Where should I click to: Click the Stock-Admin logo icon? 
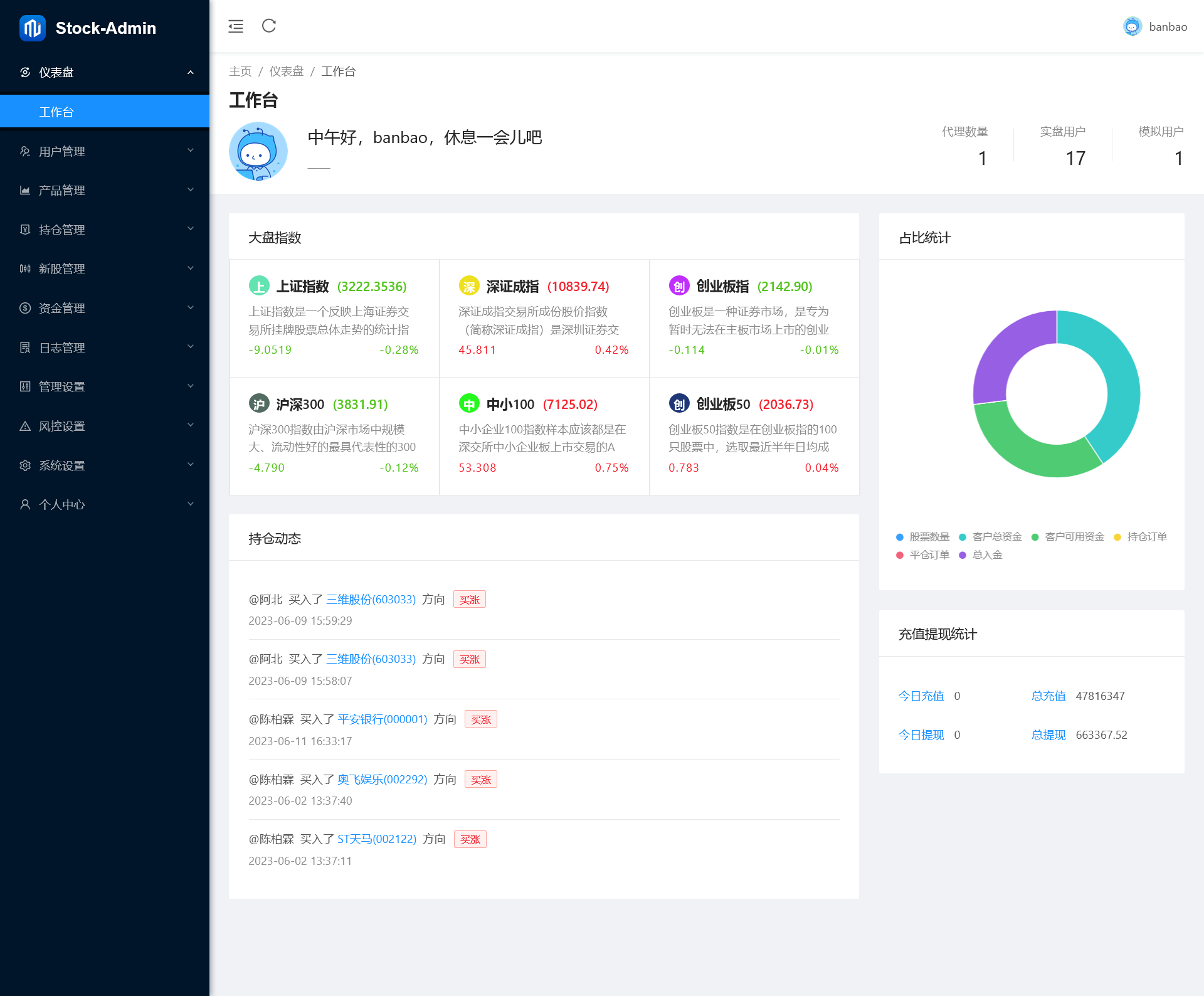(32, 28)
